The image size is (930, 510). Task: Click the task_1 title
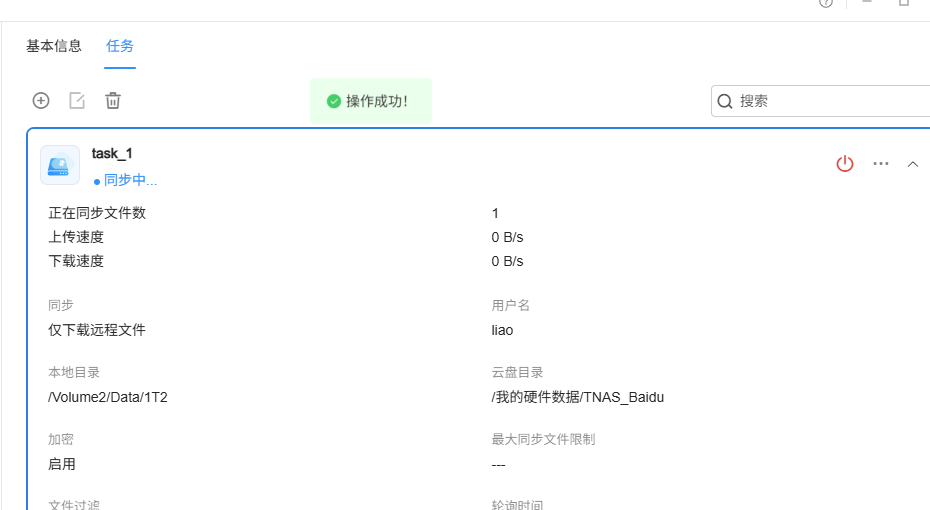112,154
